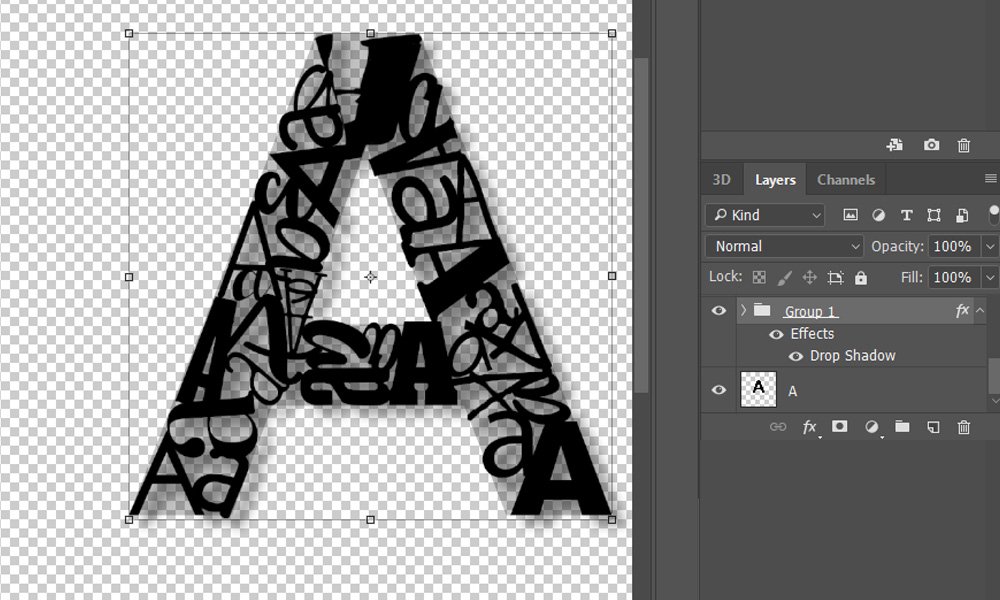Click the left-middle transform handle

129,277
